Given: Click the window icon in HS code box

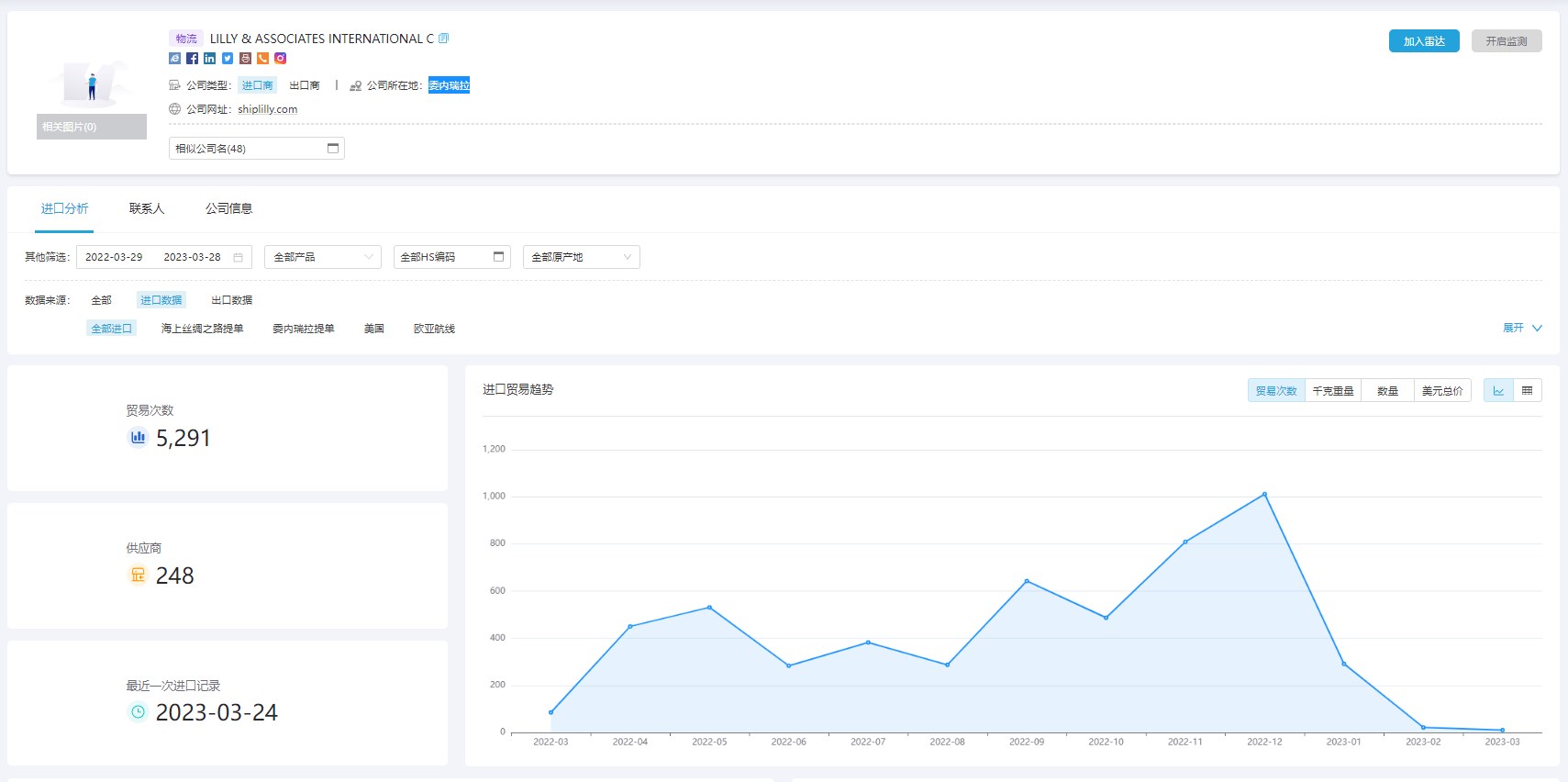Looking at the screenshot, I should coord(499,257).
